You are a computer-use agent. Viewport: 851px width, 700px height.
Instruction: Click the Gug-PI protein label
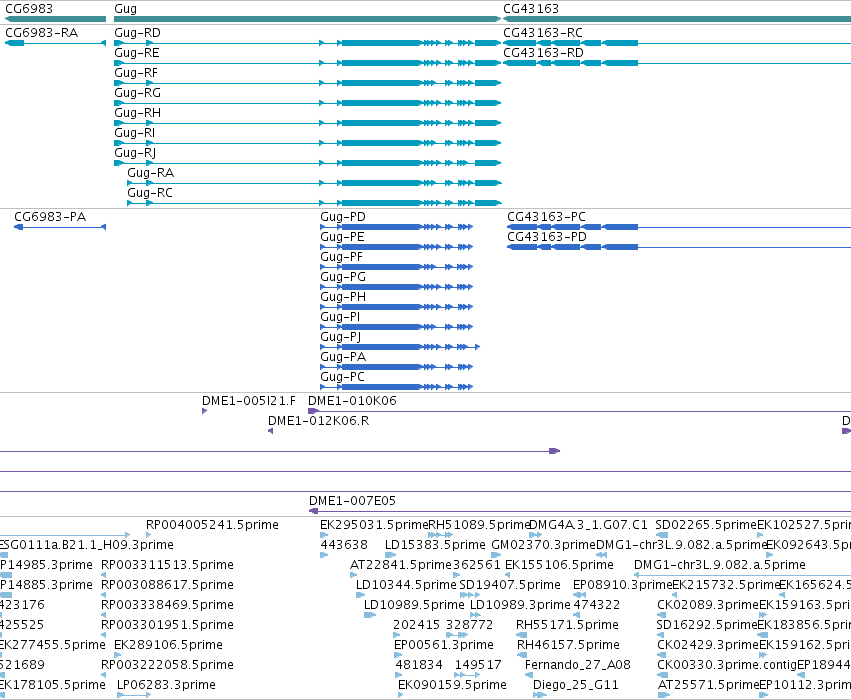tap(340, 317)
